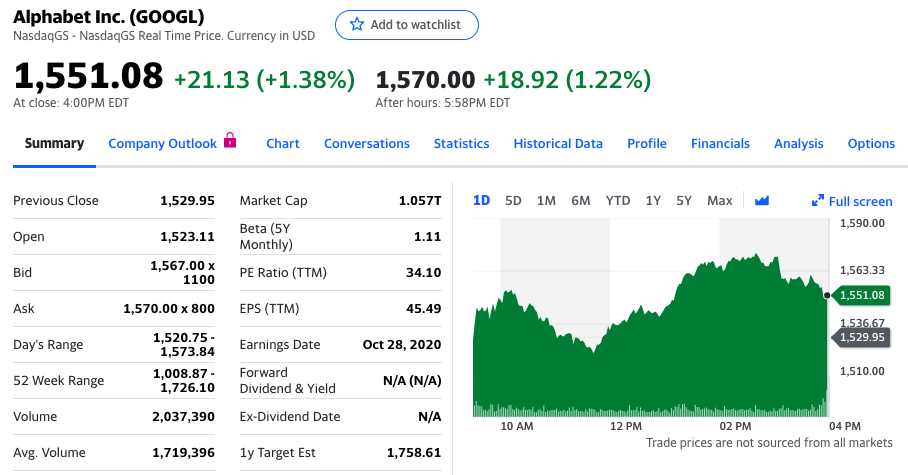Click the Bid value 1,567.00 x 1100
908x475 pixels.
(182, 272)
